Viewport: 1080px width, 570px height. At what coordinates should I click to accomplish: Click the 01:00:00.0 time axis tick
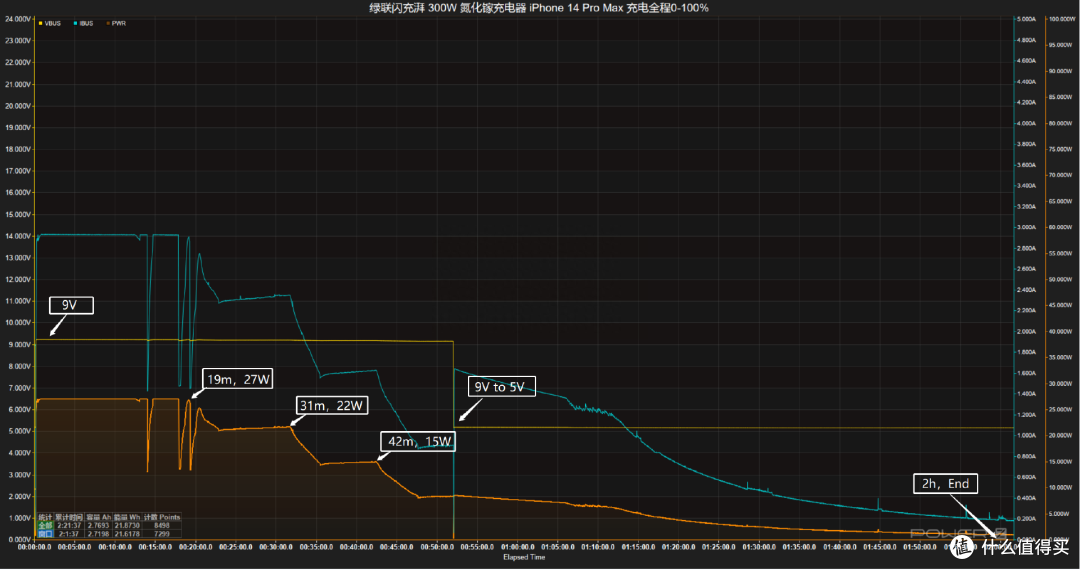[518, 547]
